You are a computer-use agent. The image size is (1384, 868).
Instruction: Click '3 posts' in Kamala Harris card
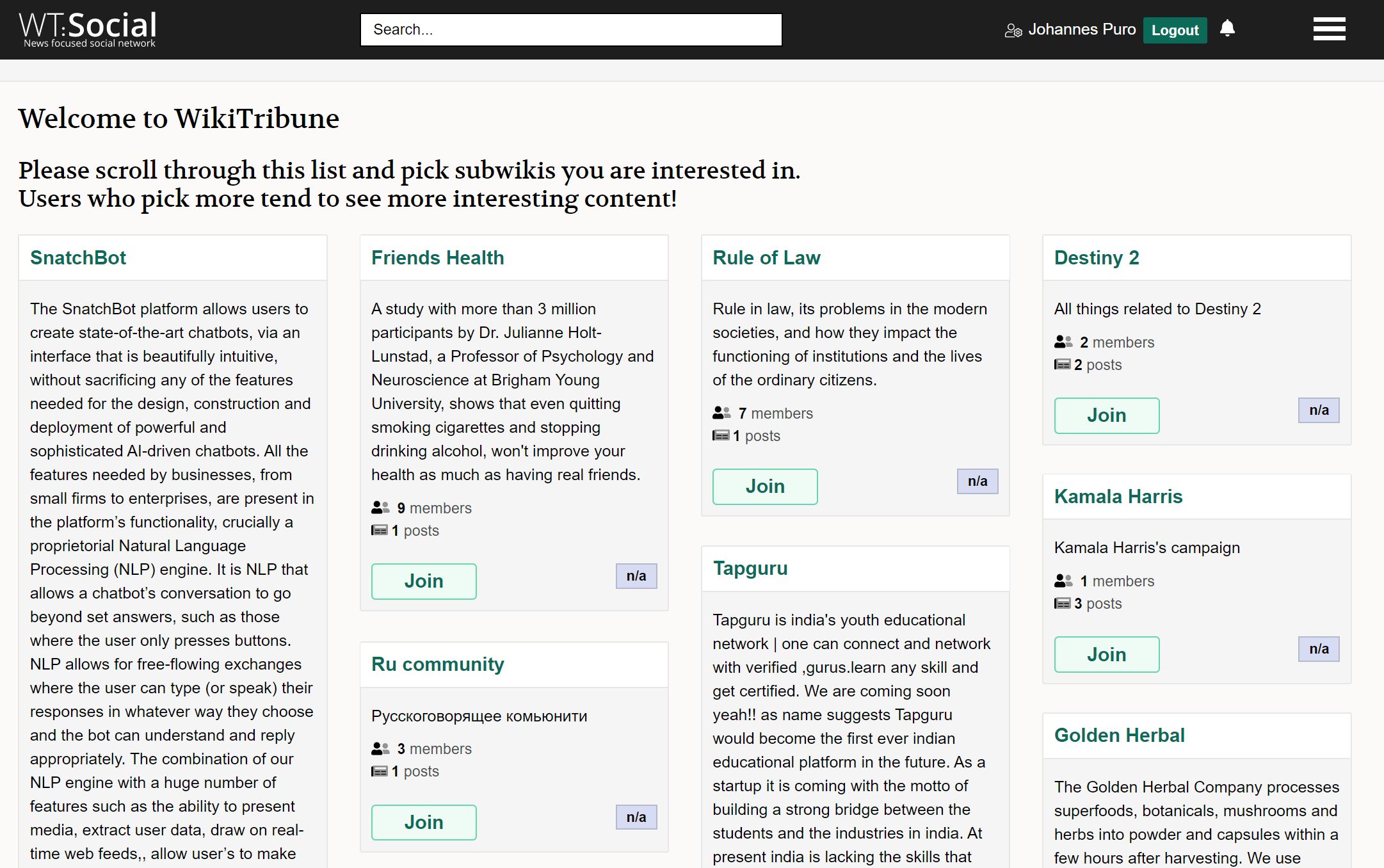click(1098, 603)
